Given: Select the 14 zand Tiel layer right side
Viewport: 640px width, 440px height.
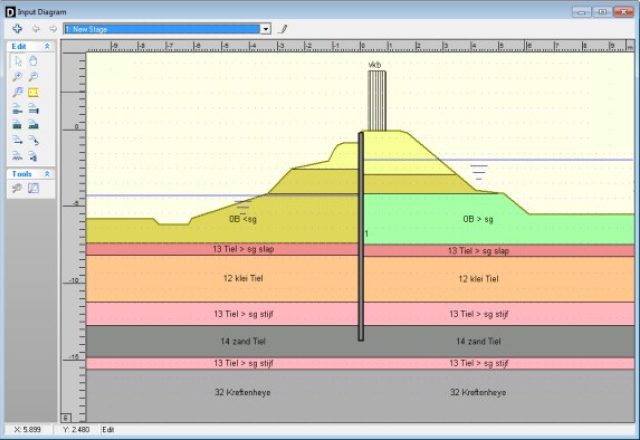Looking at the screenshot, I should tap(478, 341).
